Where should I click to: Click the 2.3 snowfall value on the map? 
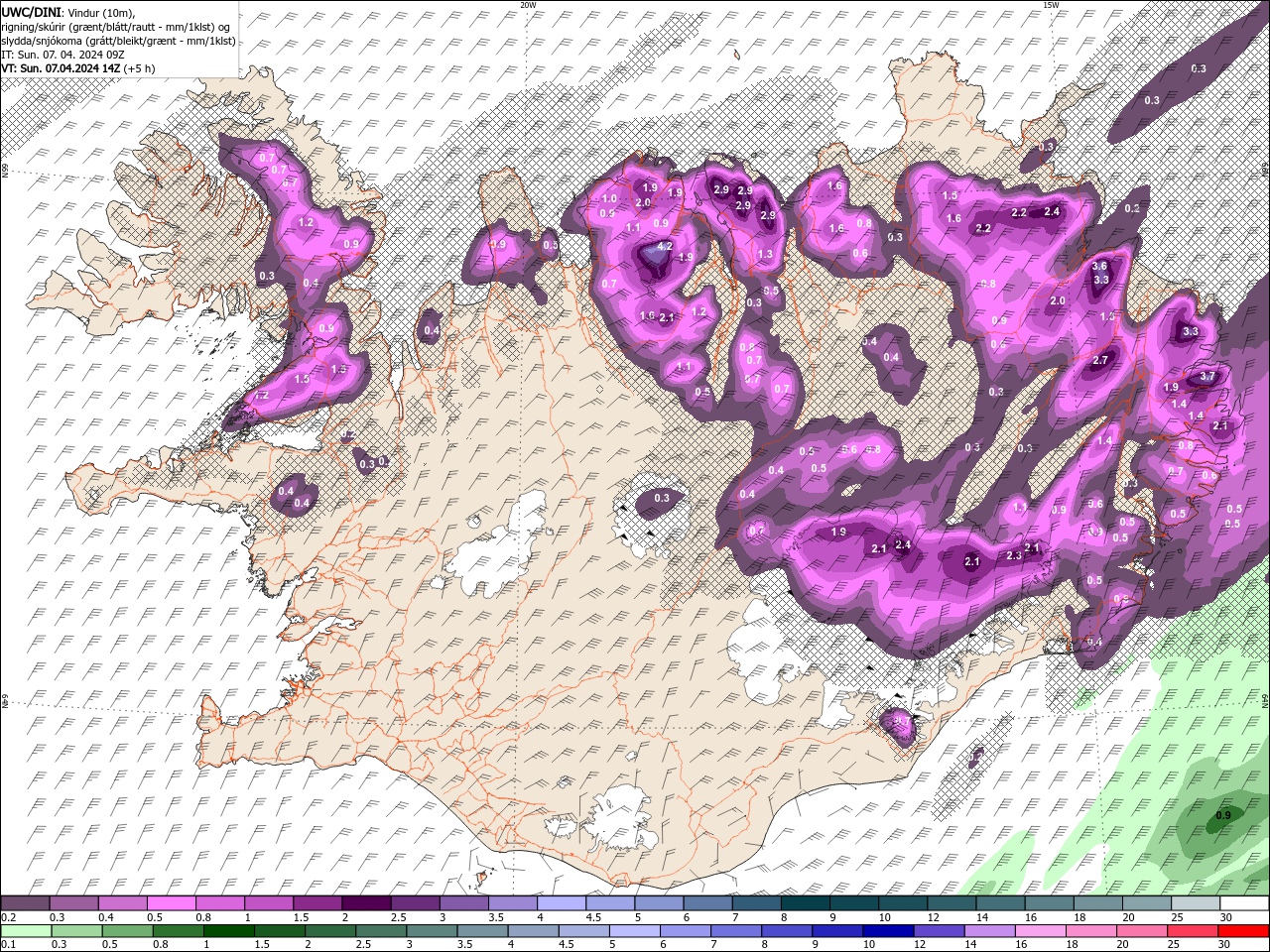pos(1014,556)
